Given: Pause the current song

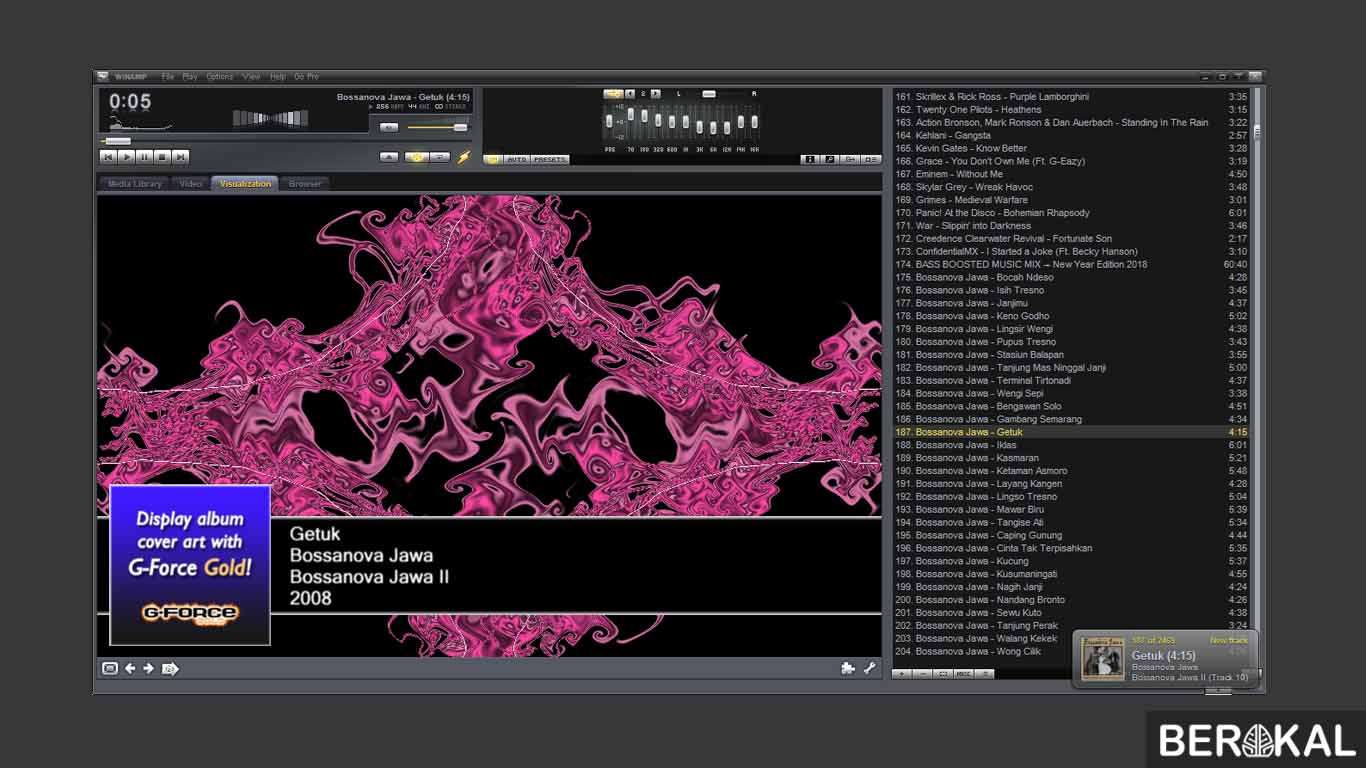Looking at the screenshot, I should [x=144, y=157].
